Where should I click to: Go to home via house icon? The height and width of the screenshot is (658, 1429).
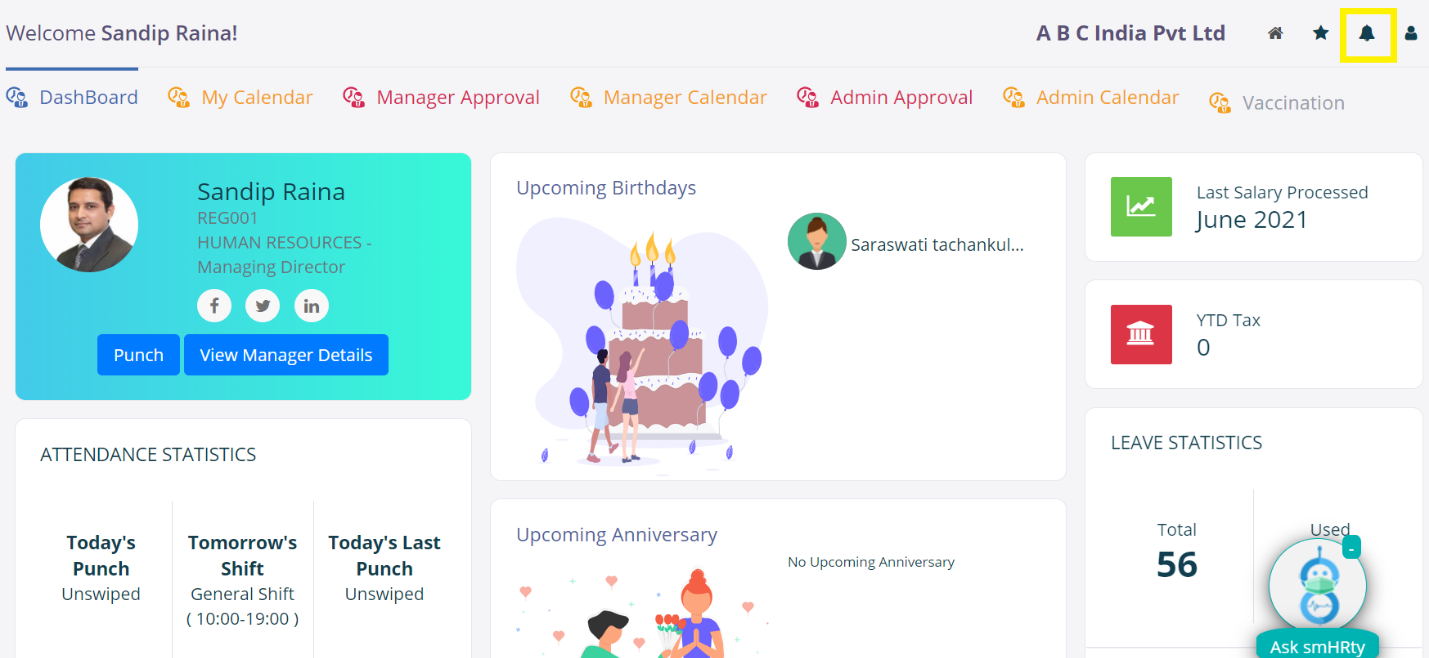click(x=1275, y=33)
